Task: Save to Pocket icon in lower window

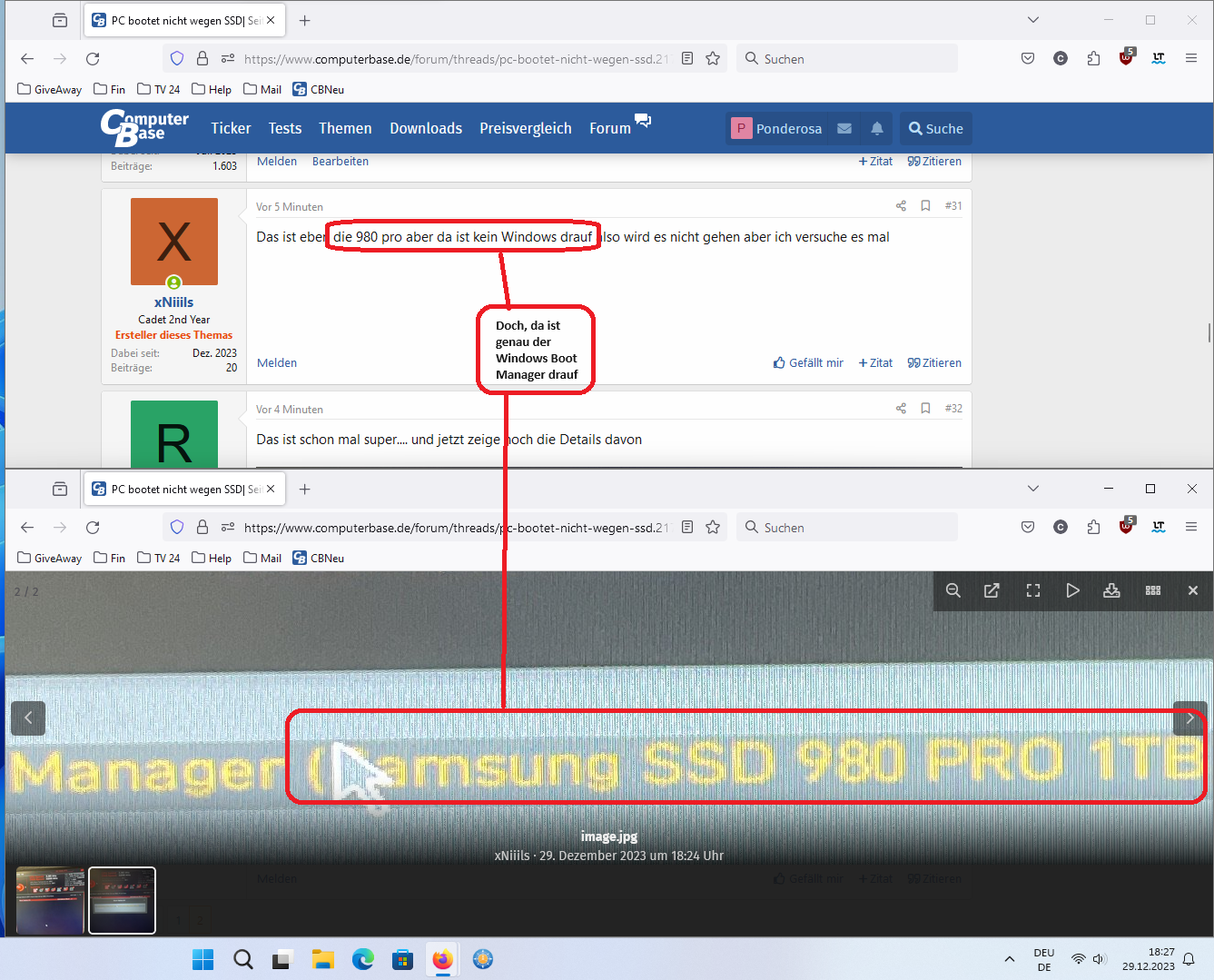Action: [1028, 528]
